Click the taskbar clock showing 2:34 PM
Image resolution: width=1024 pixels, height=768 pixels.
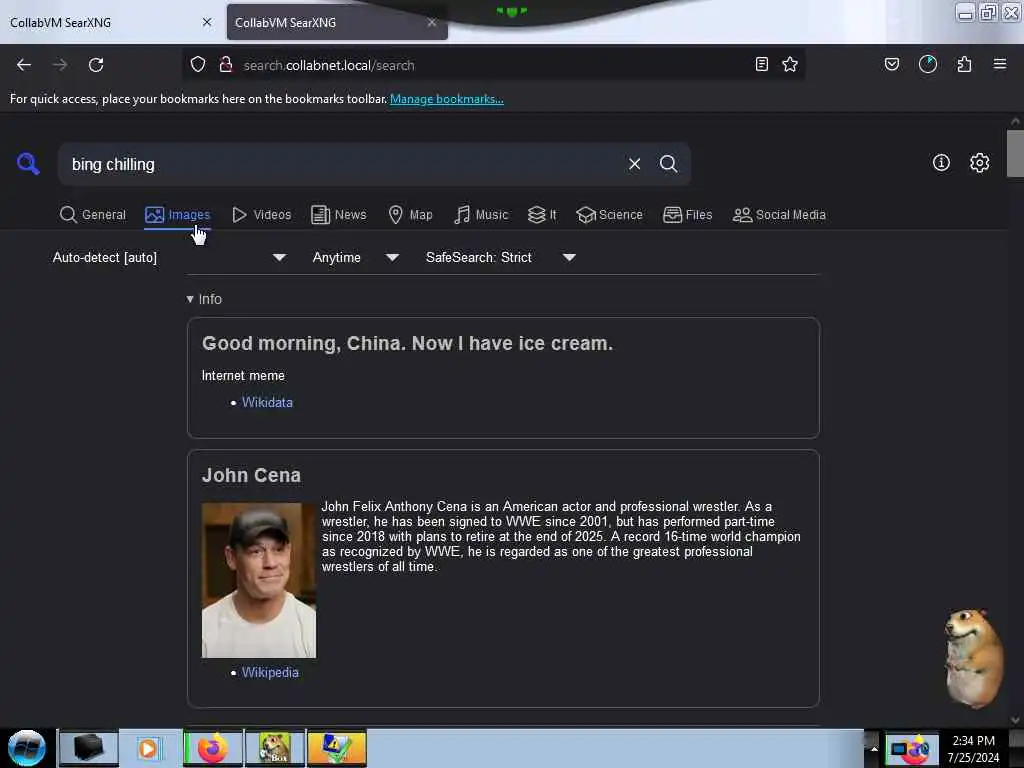[x=973, y=749]
